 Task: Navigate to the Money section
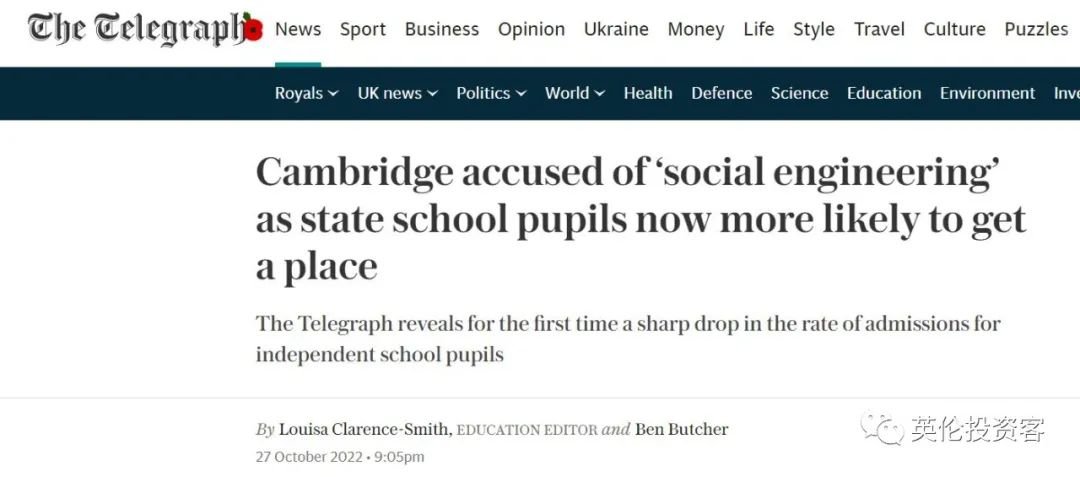click(x=696, y=29)
